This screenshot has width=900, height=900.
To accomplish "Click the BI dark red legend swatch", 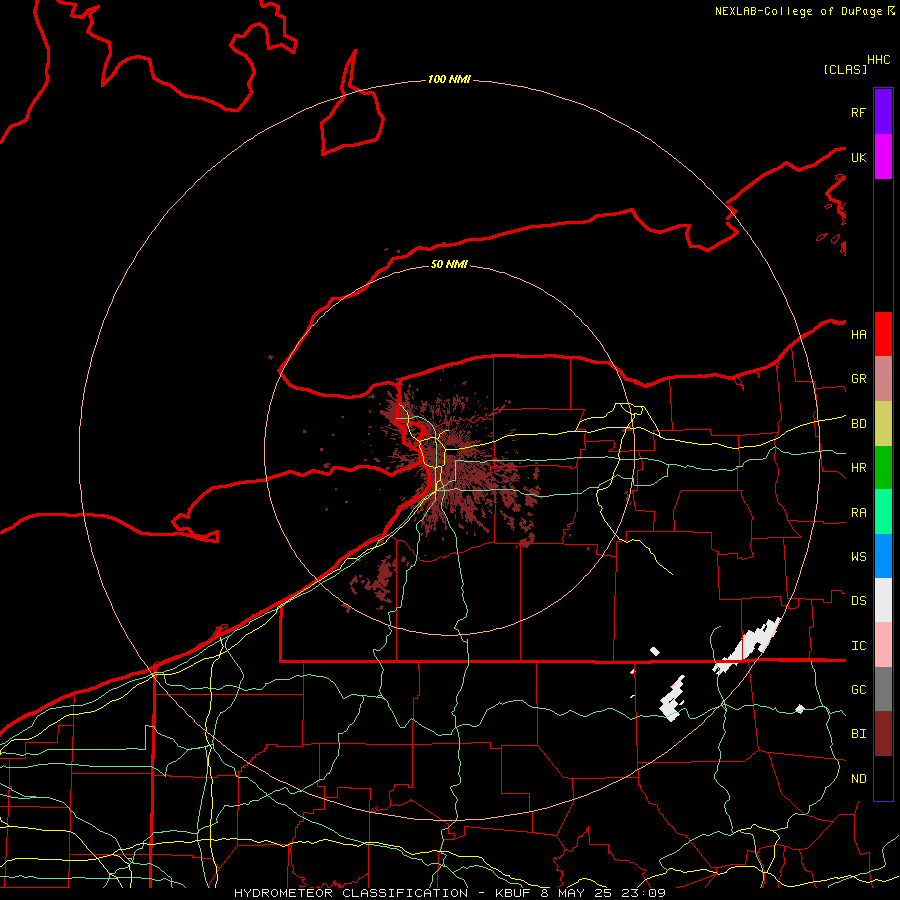I will [x=883, y=734].
